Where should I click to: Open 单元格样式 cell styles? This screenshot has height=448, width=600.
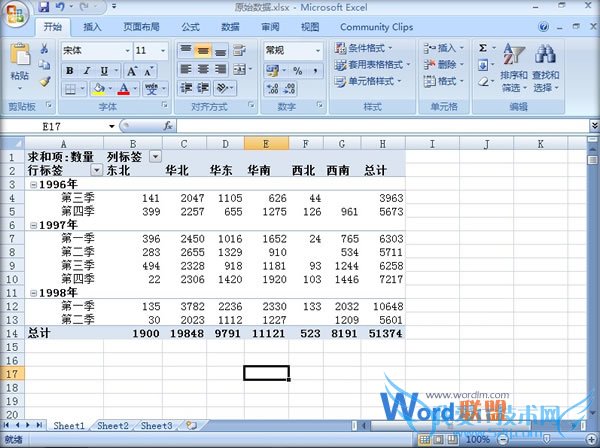click(368, 81)
